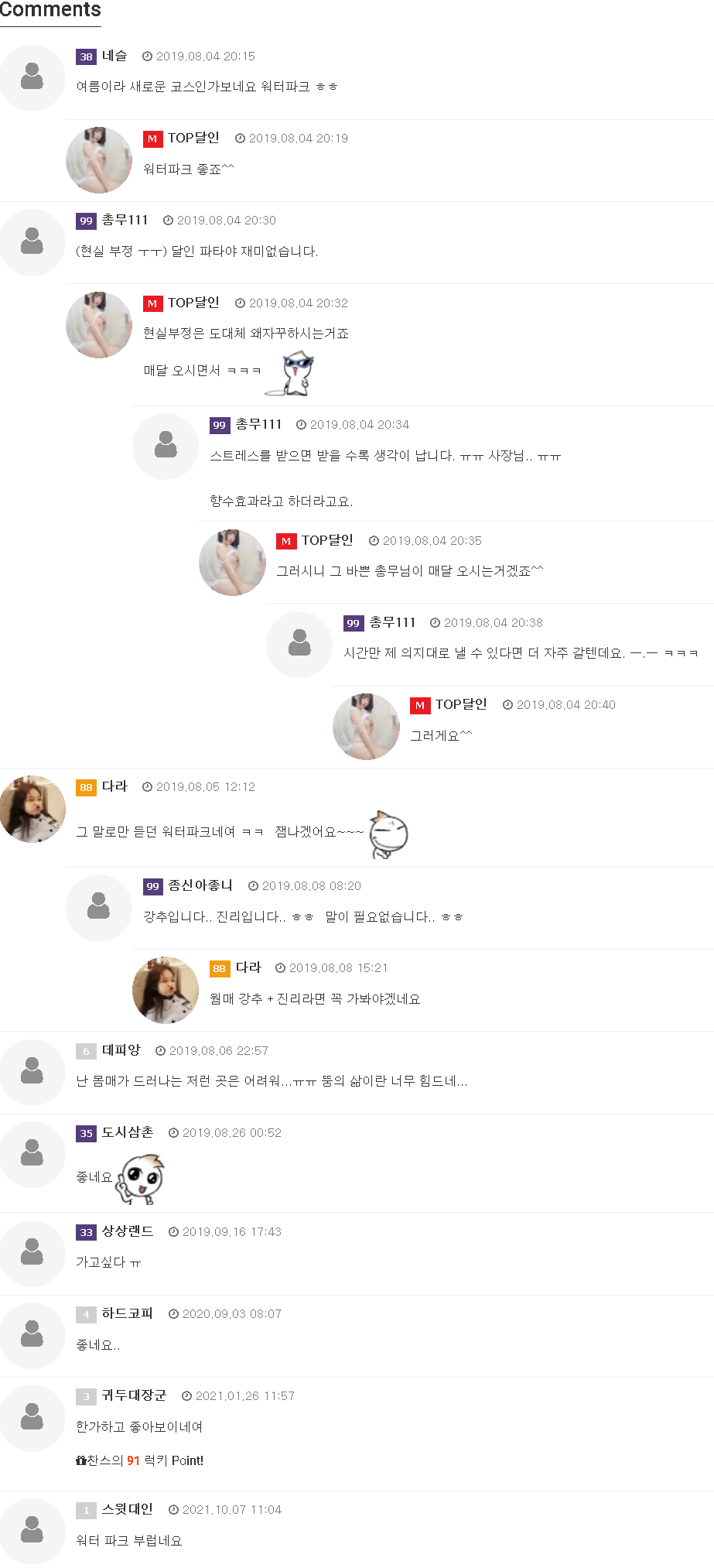Image resolution: width=714 pixels, height=1568 pixels.
Task: Click the timestamp 2019.08.08 15:21
Action: 338,968
